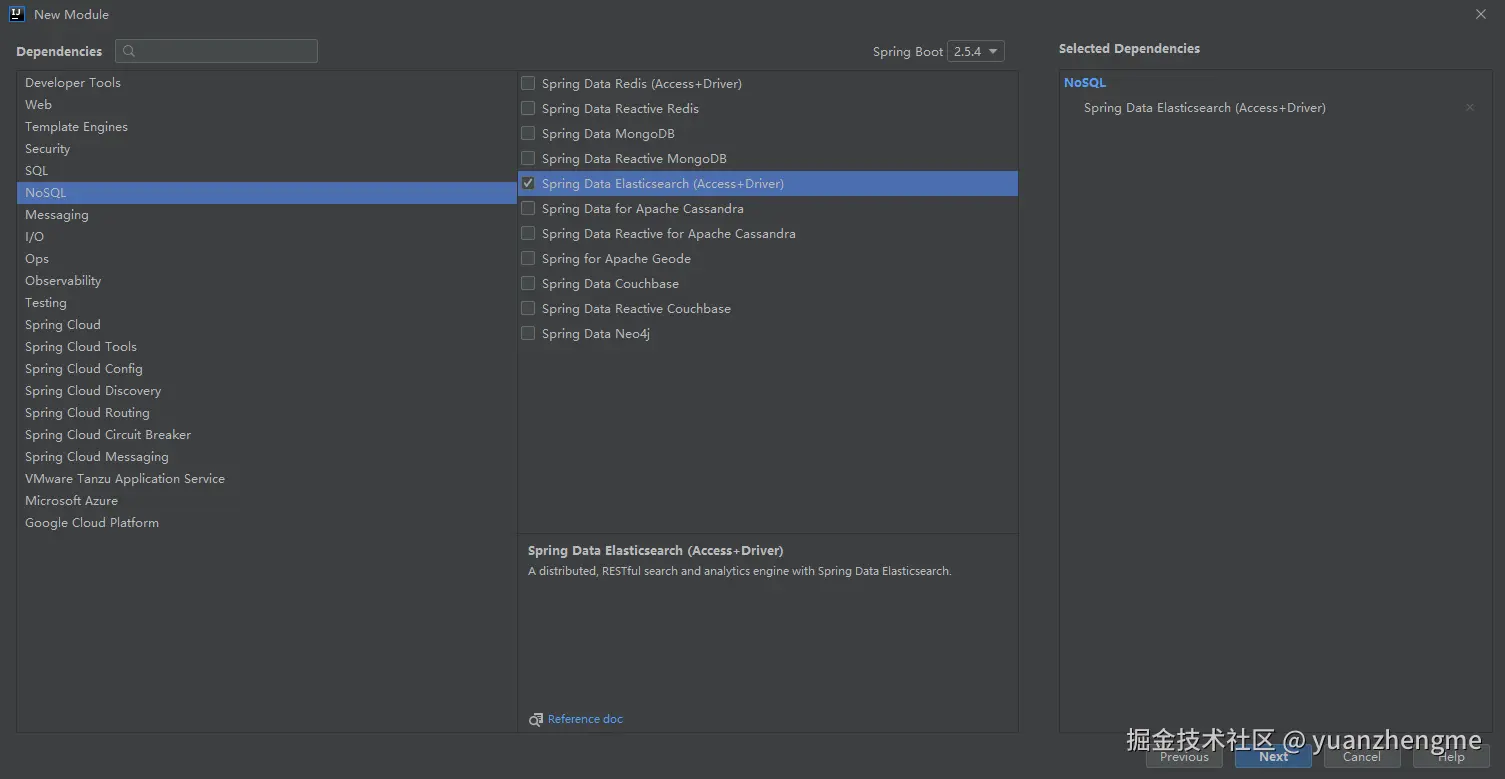Open the Template Engines category

click(266, 127)
